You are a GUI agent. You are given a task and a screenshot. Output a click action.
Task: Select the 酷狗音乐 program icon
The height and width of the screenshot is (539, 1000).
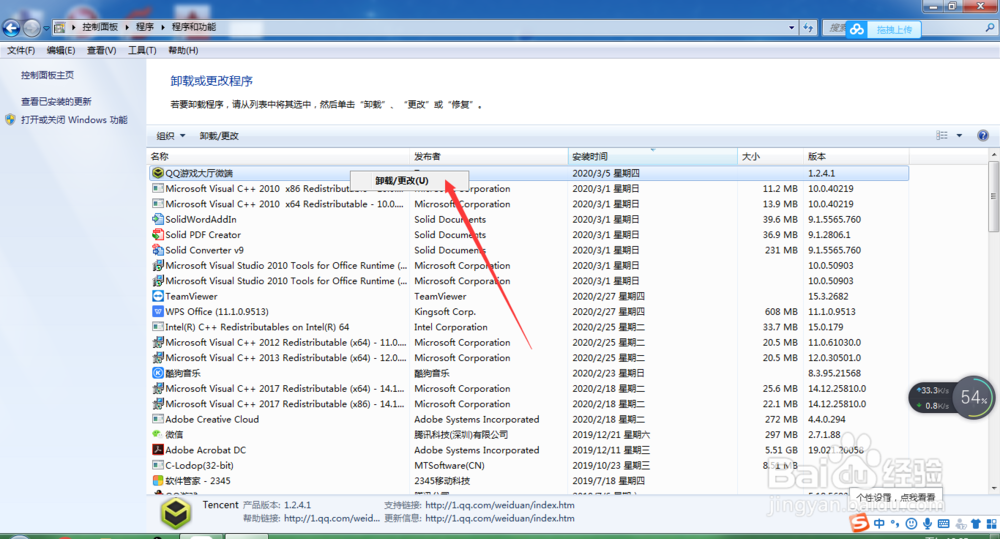pyautogui.click(x=158, y=373)
